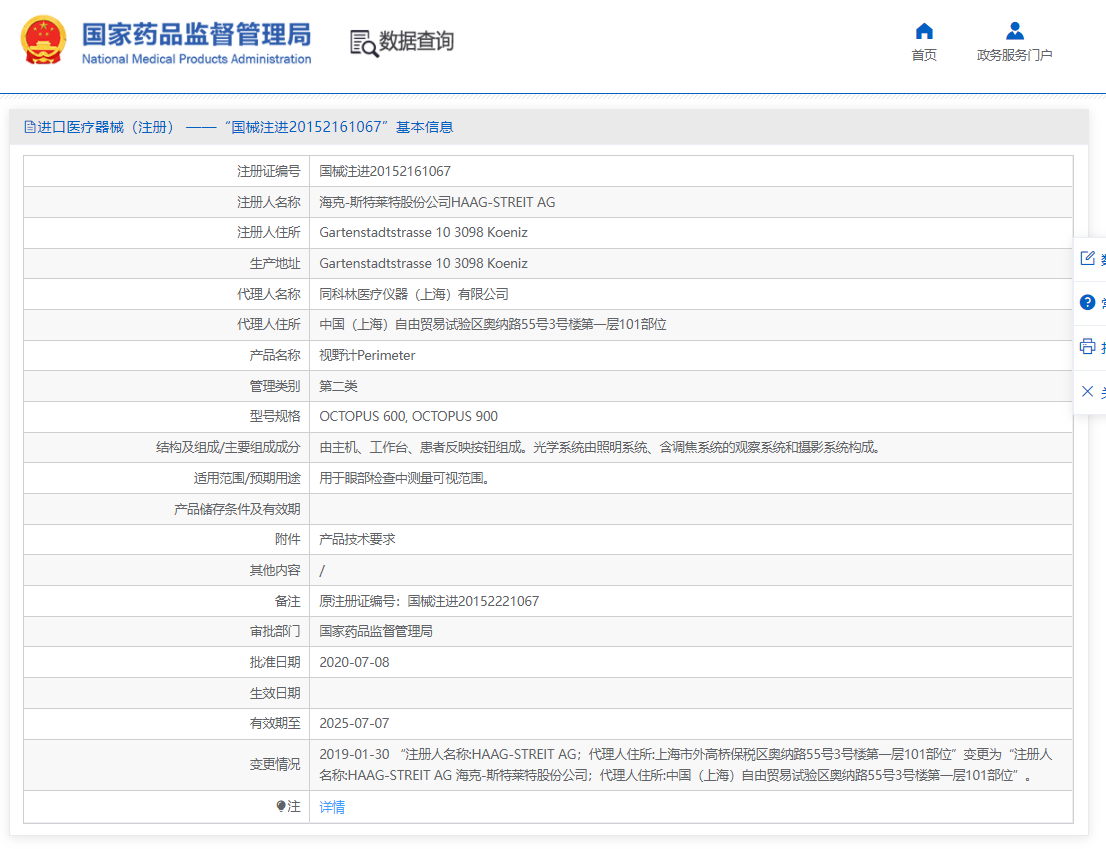
Task: Click the 备注 row label
Action: click(x=288, y=601)
